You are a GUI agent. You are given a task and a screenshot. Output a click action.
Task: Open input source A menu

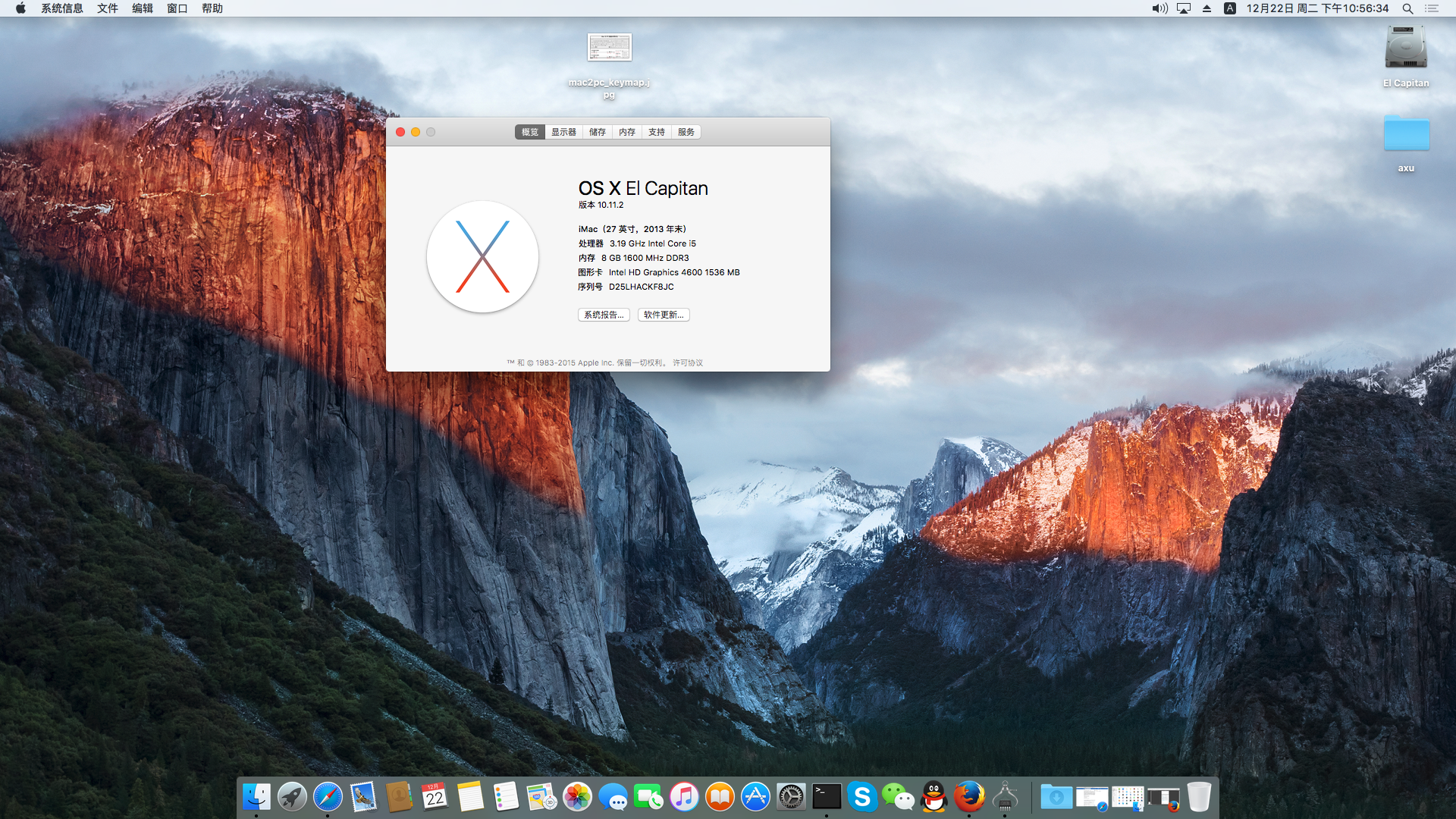(1230, 8)
